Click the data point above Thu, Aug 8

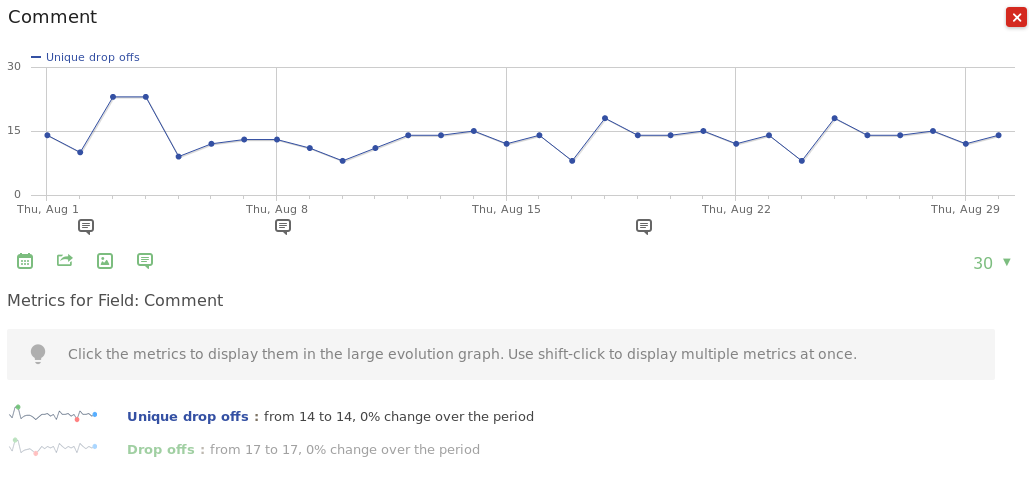277,140
